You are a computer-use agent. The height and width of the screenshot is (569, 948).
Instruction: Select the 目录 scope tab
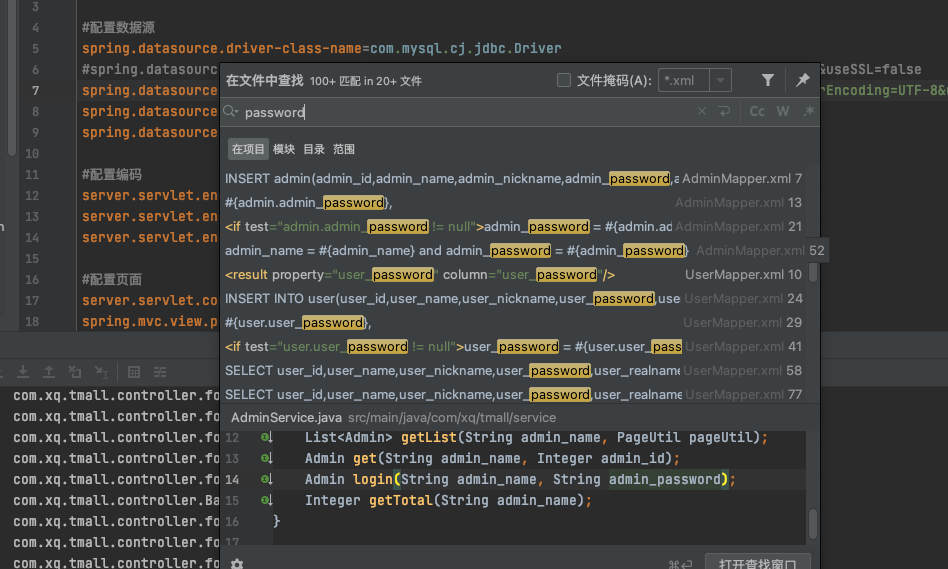pyautogui.click(x=314, y=149)
